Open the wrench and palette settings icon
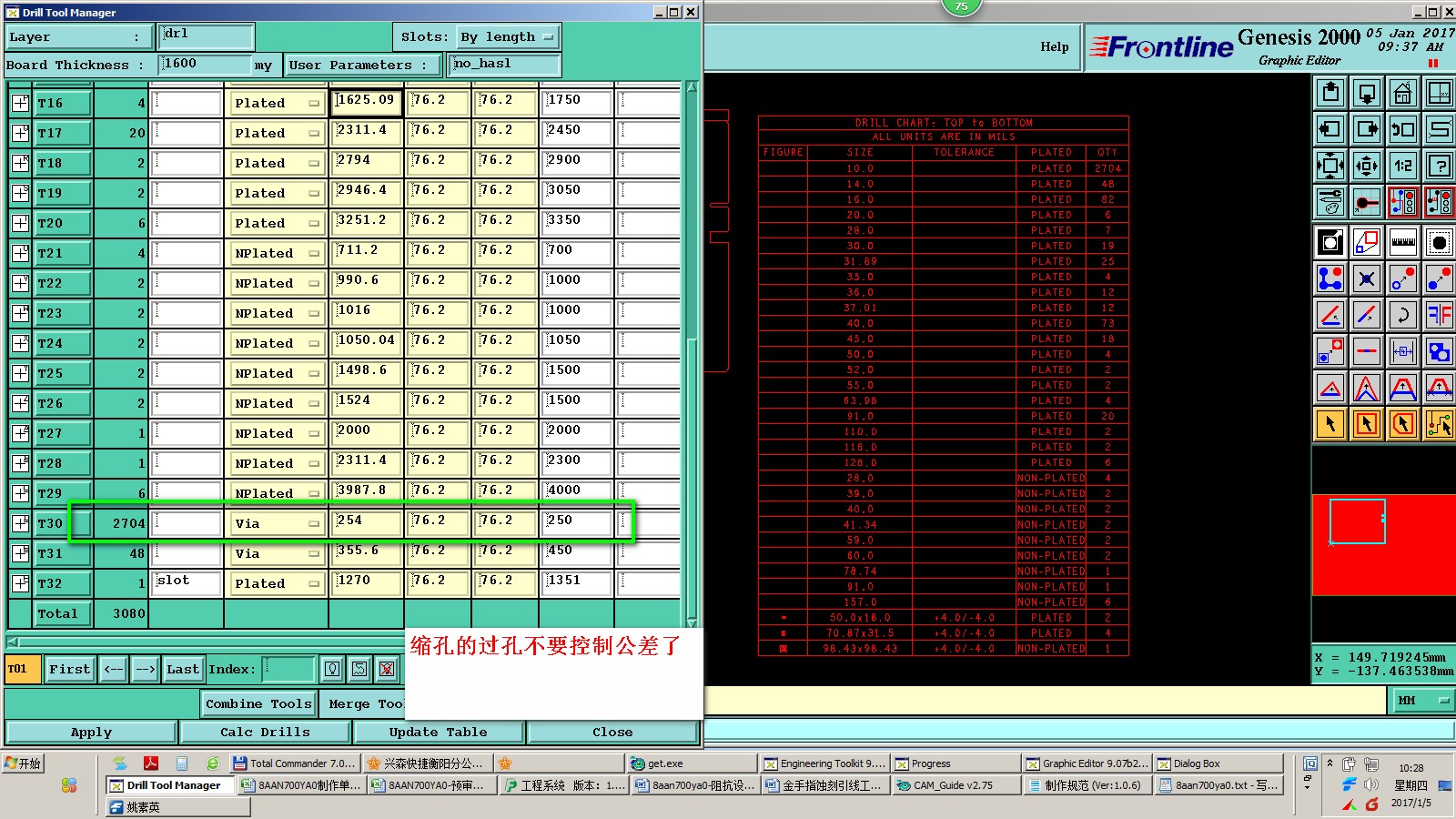The width and height of the screenshot is (1456, 819). 1330,202
